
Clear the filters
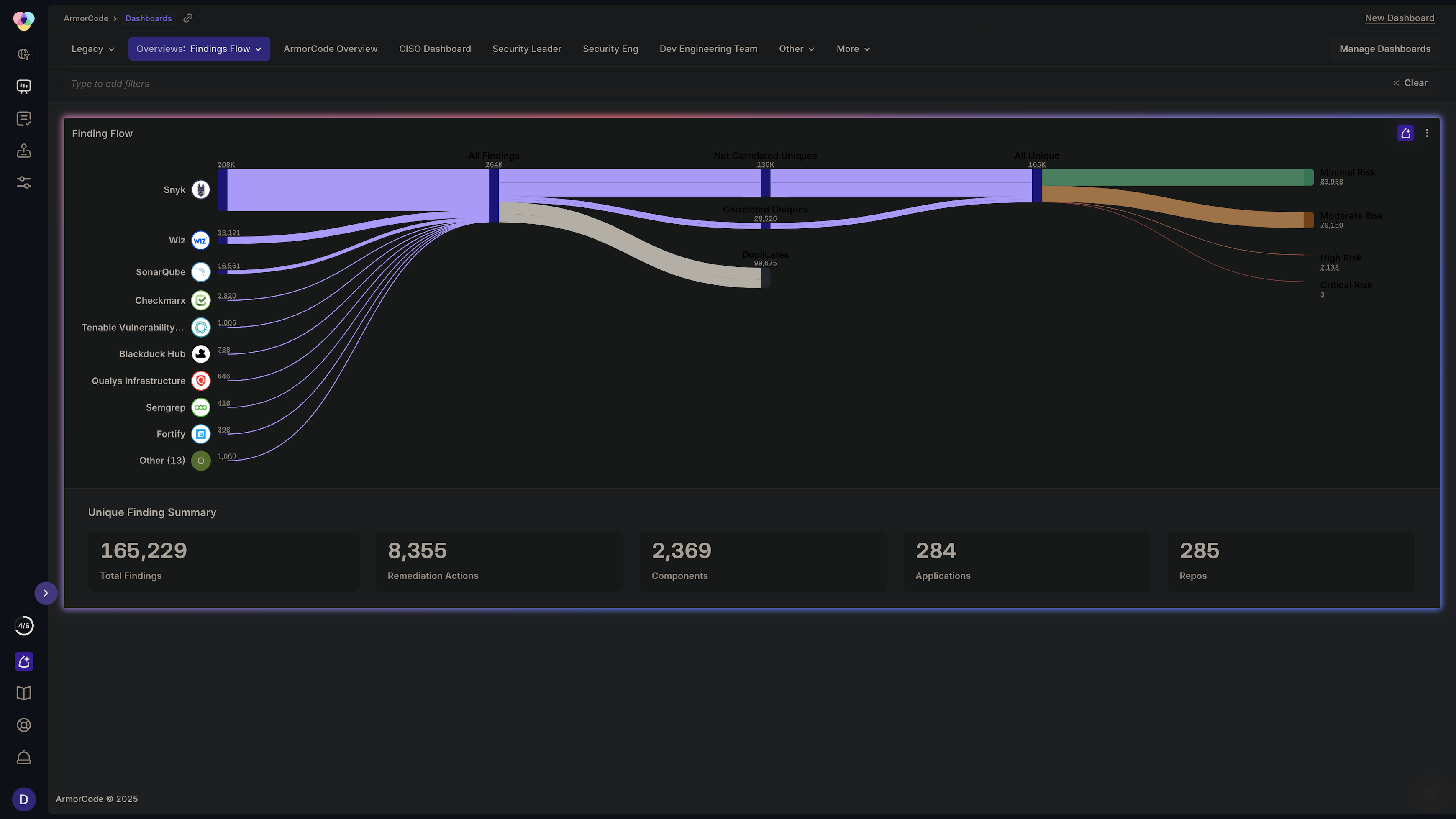click(x=1410, y=83)
